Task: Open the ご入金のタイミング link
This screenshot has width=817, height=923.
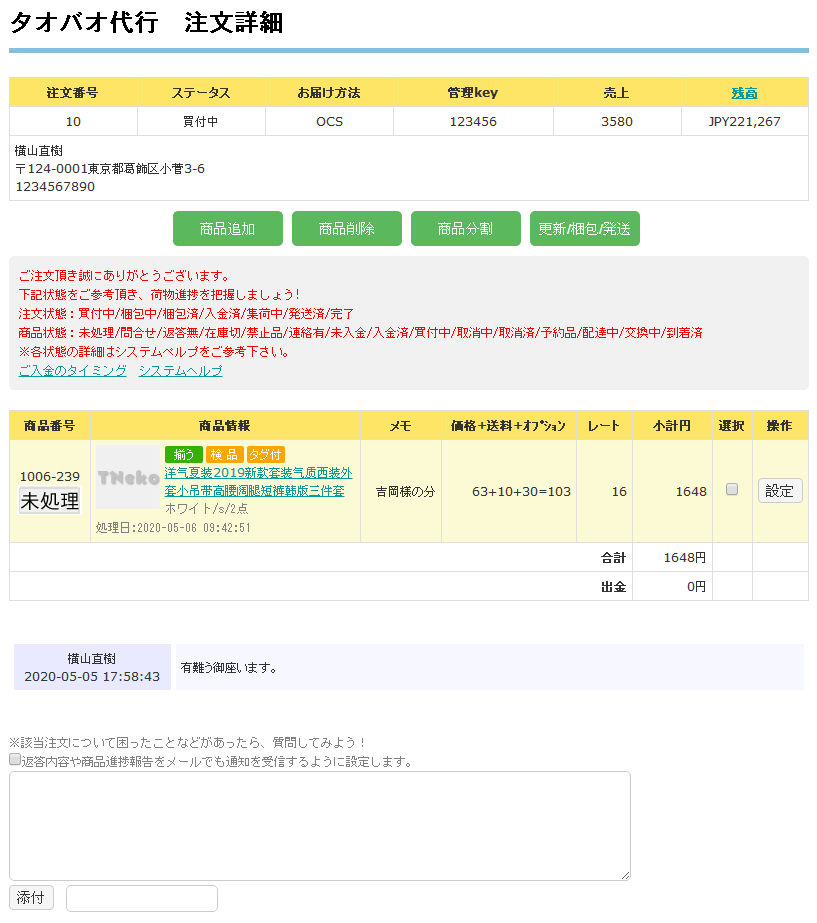Action: point(72,371)
